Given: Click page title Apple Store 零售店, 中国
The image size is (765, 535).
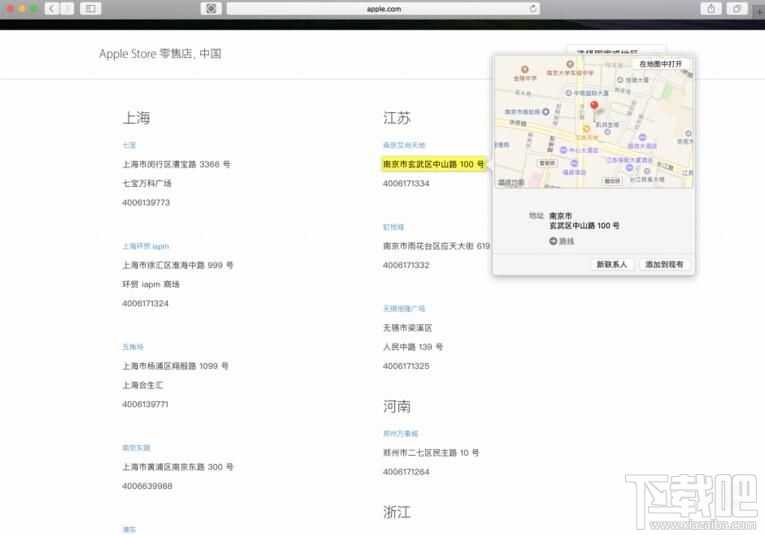Looking at the screenshot, I should [x=160, y=54].
